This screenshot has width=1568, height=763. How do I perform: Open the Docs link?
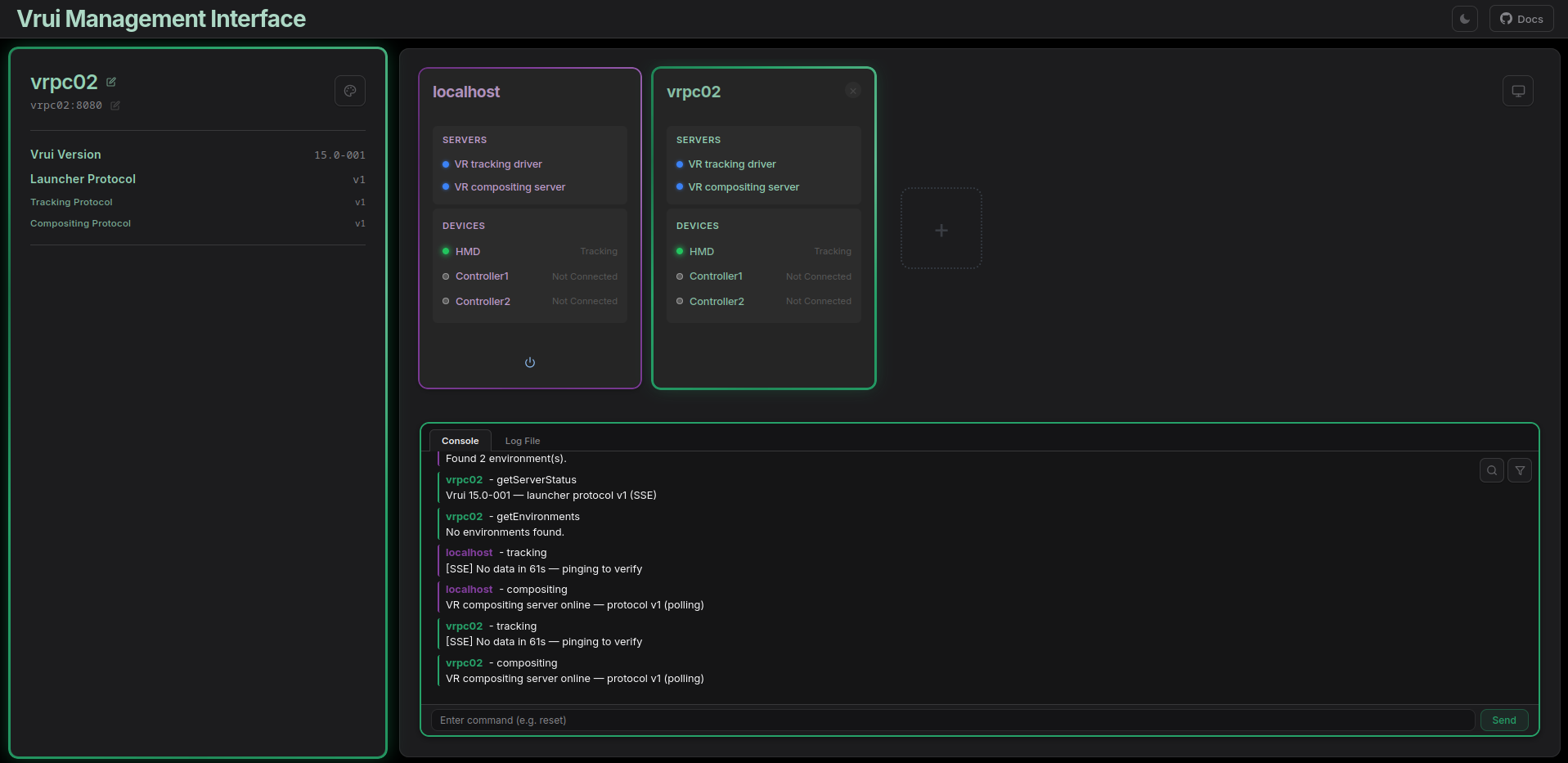[x=1521, y=19]
